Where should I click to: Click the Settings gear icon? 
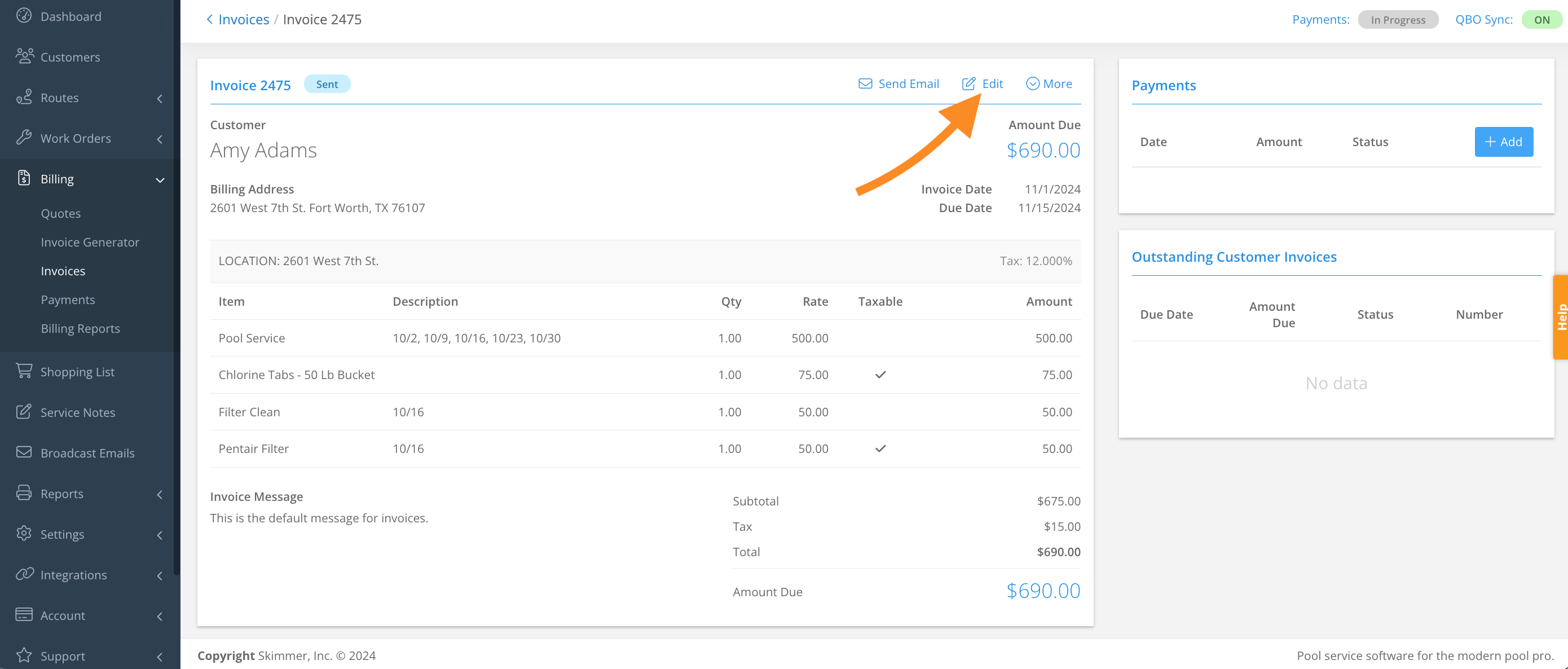pyautogui.click(x=24, y=533)
